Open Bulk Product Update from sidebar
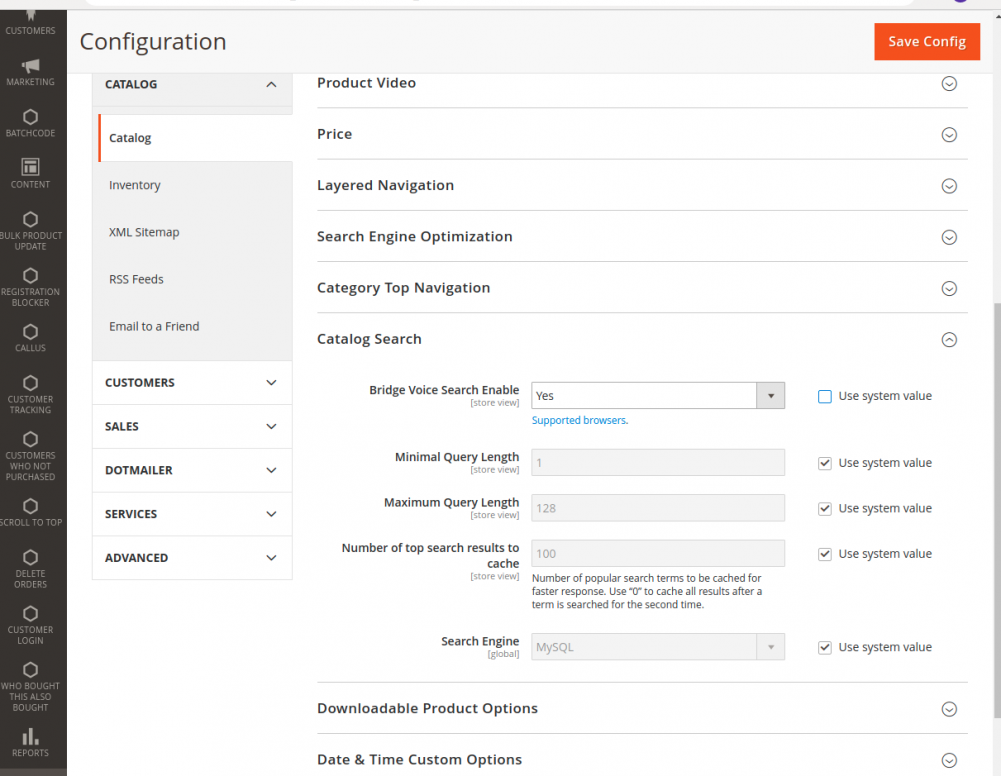Screen dimensions: 1001x776 (30, 228)
